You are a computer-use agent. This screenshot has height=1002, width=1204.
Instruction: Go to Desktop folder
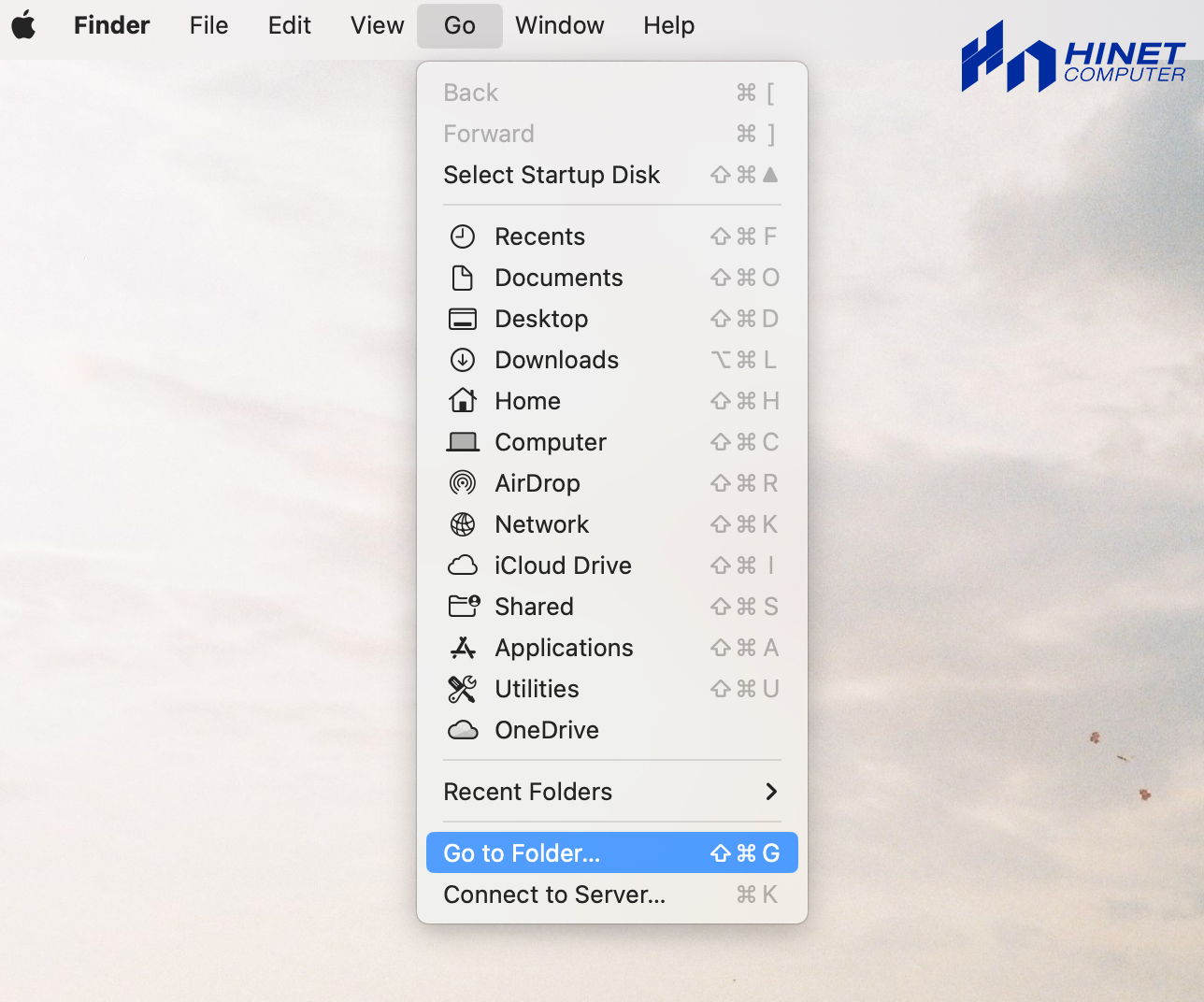pos(612,319)
